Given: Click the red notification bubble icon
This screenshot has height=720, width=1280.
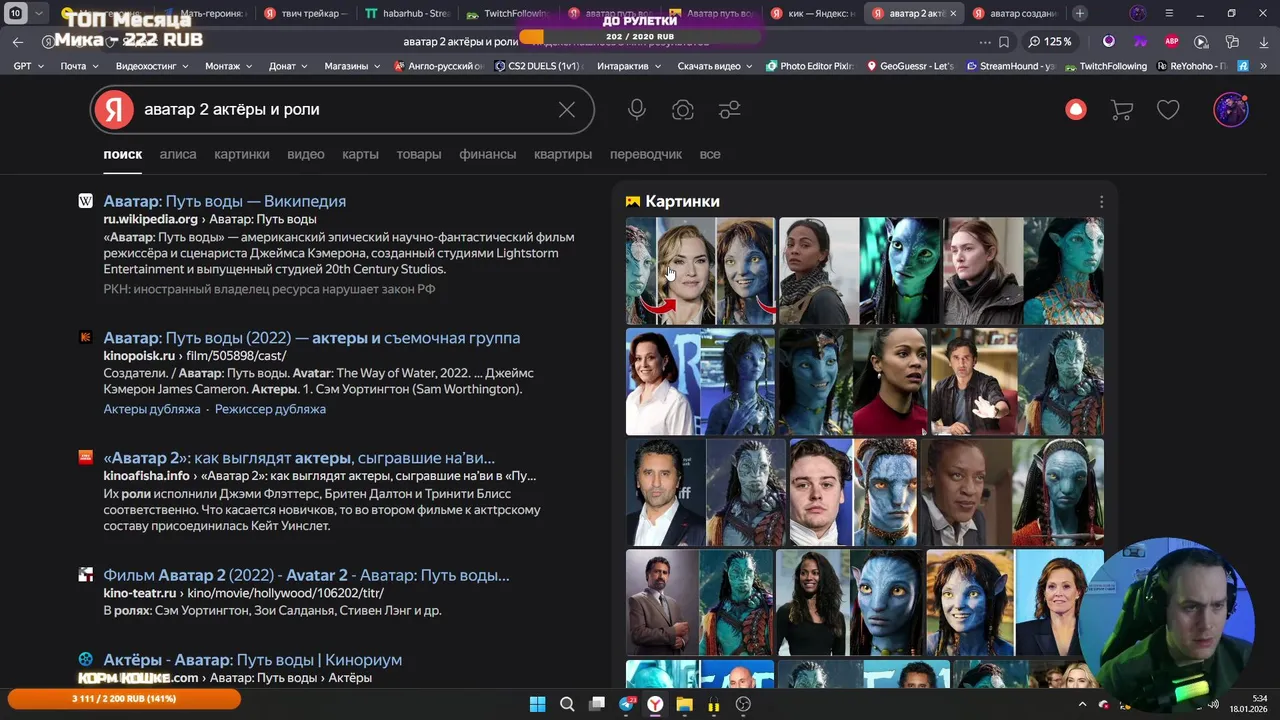Looking at the screenshot, I should (1076, 110).
